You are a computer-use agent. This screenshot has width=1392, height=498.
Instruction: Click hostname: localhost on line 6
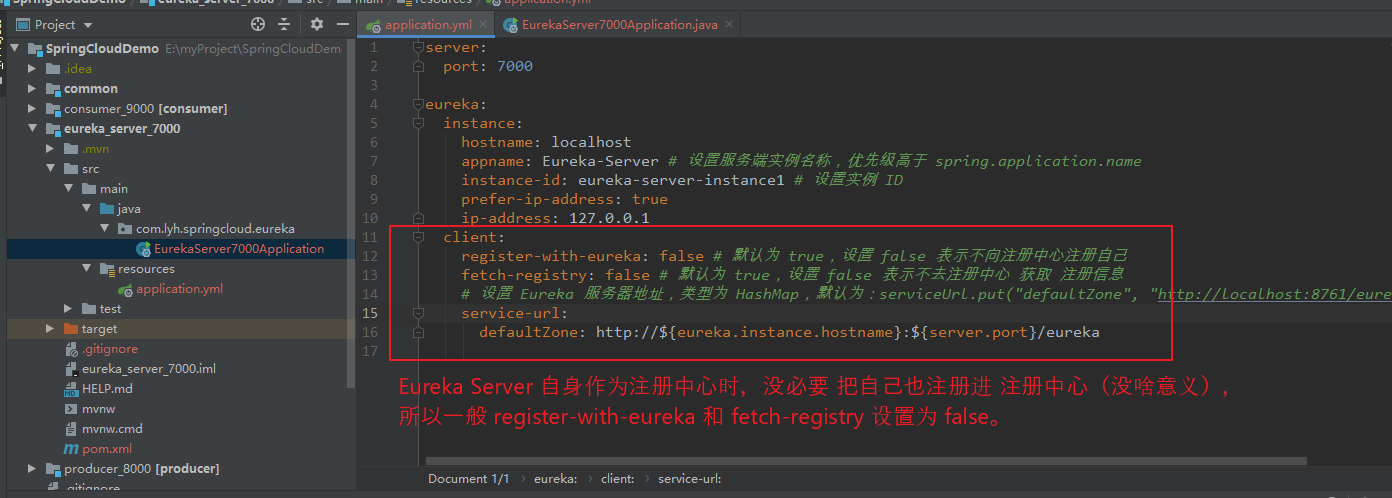(546, 142)
